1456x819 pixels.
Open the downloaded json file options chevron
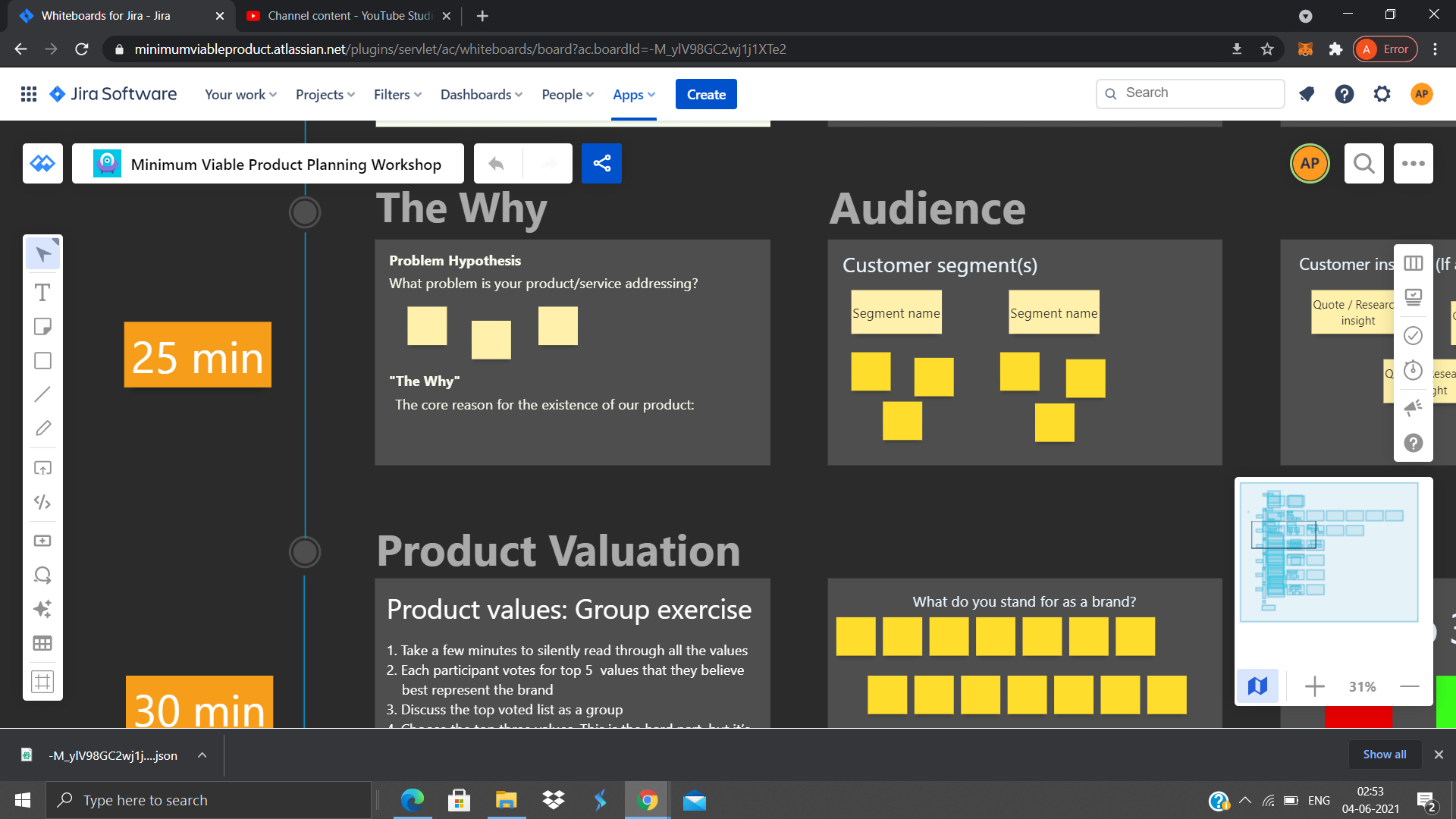(202, 755)
